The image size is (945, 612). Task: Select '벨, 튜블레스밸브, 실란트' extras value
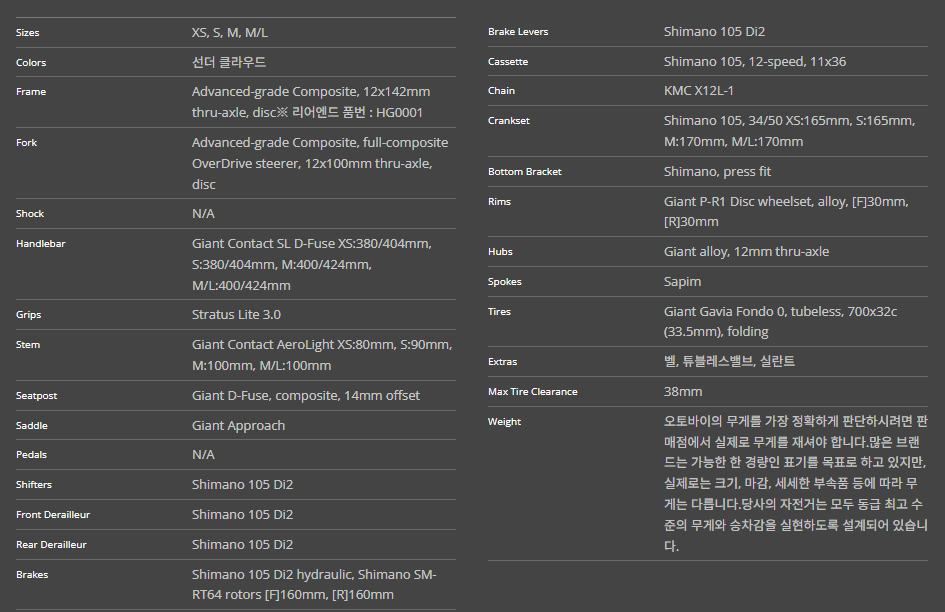coord(729,361)
